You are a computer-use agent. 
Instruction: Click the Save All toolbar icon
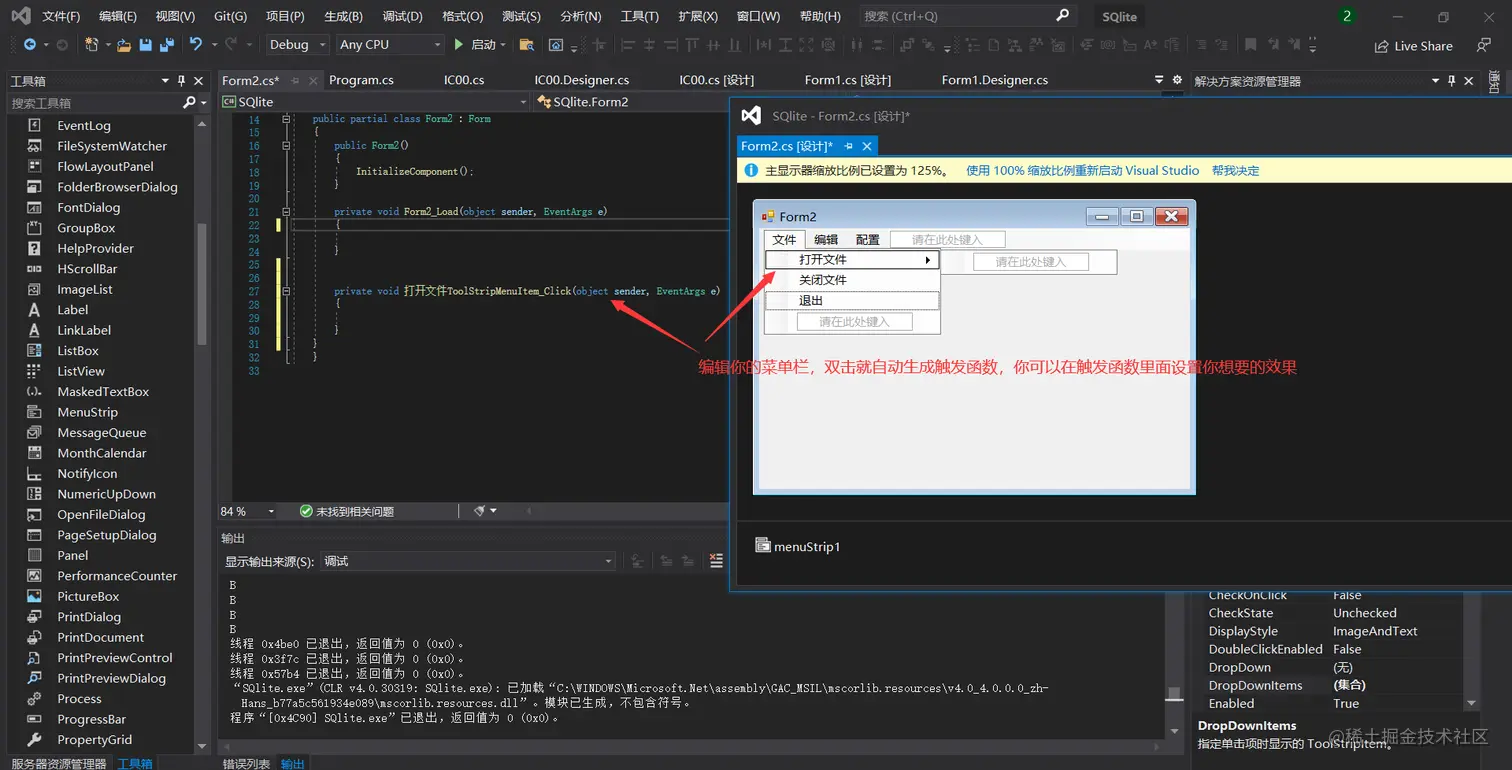coord(166,45)
